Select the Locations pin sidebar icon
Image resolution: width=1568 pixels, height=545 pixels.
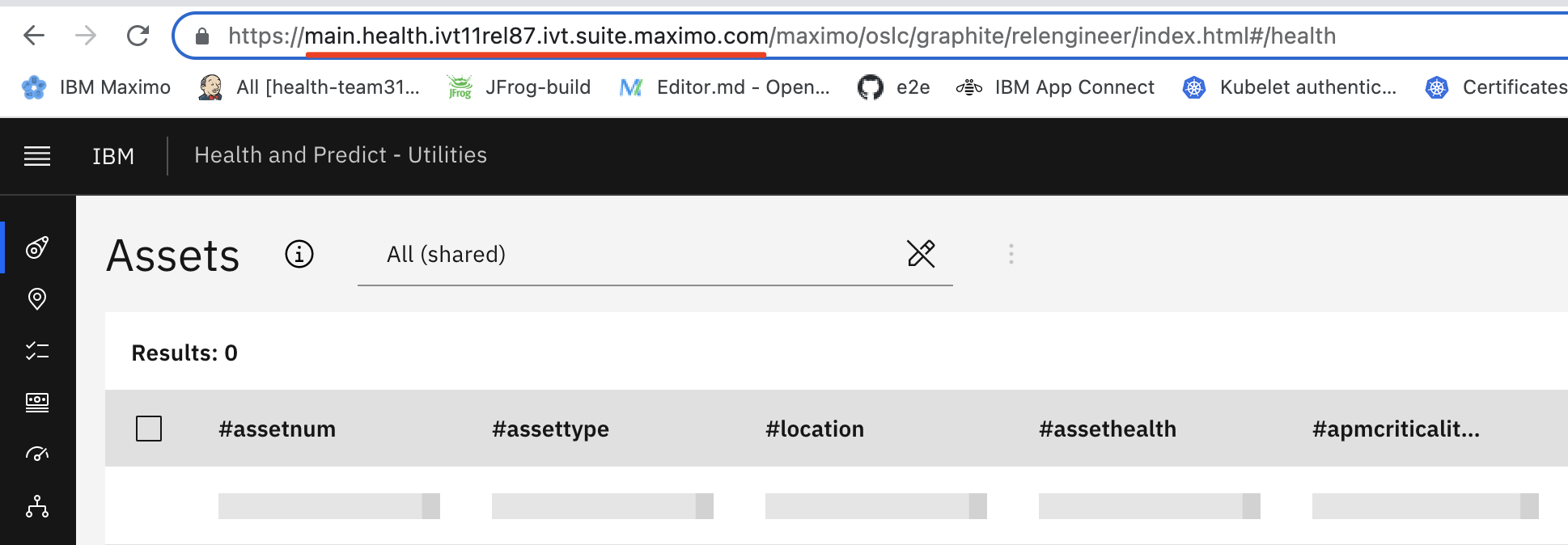[x=37, y=299]
